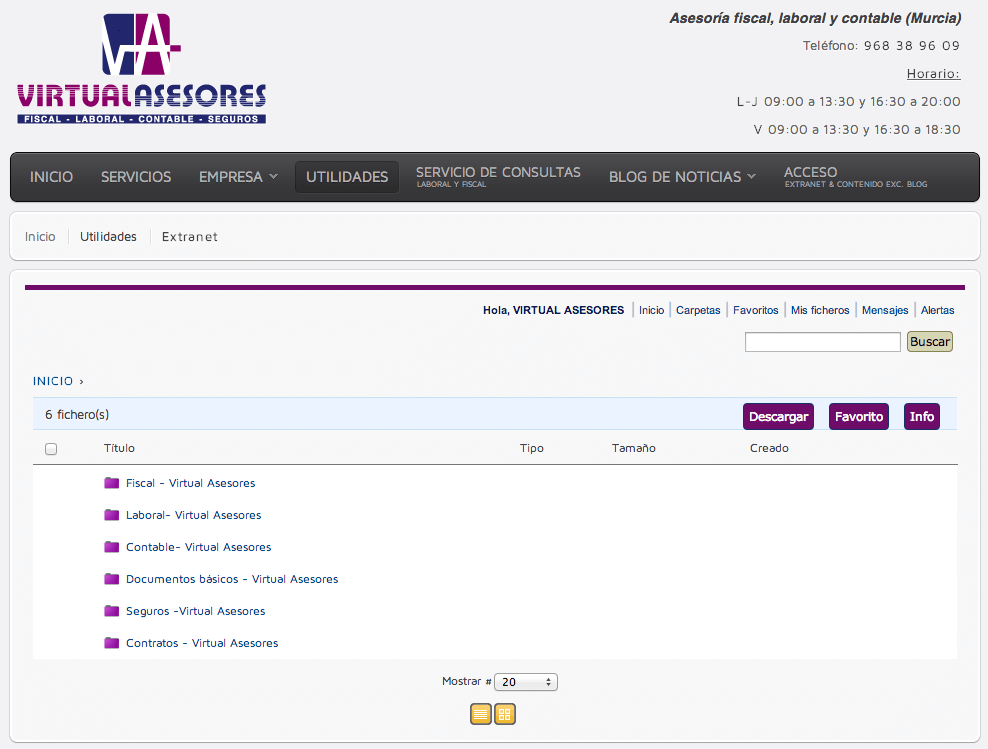
Task: Click the folder icon beside Documentos básicos
Action: 112,579
